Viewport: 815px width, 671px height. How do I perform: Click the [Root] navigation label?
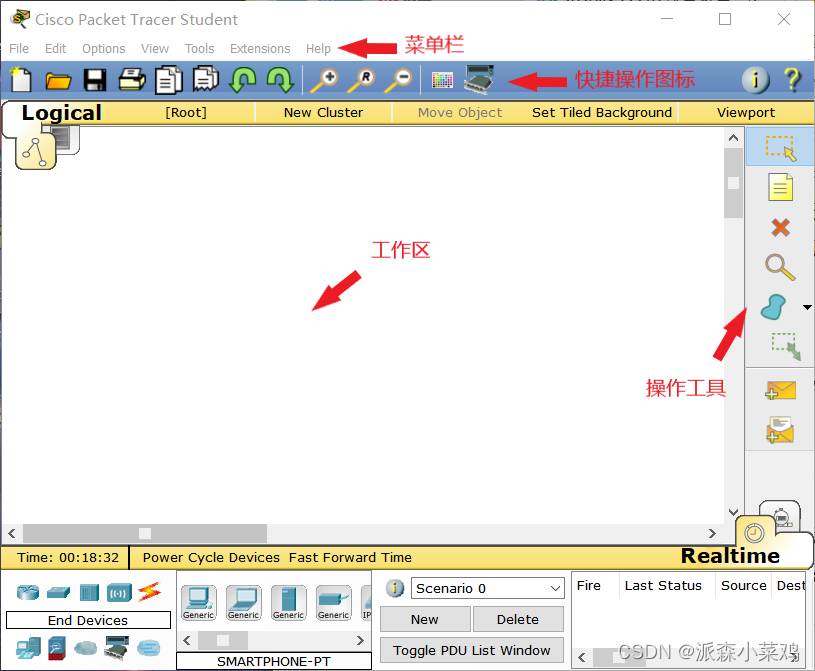(x=186, y=112)
